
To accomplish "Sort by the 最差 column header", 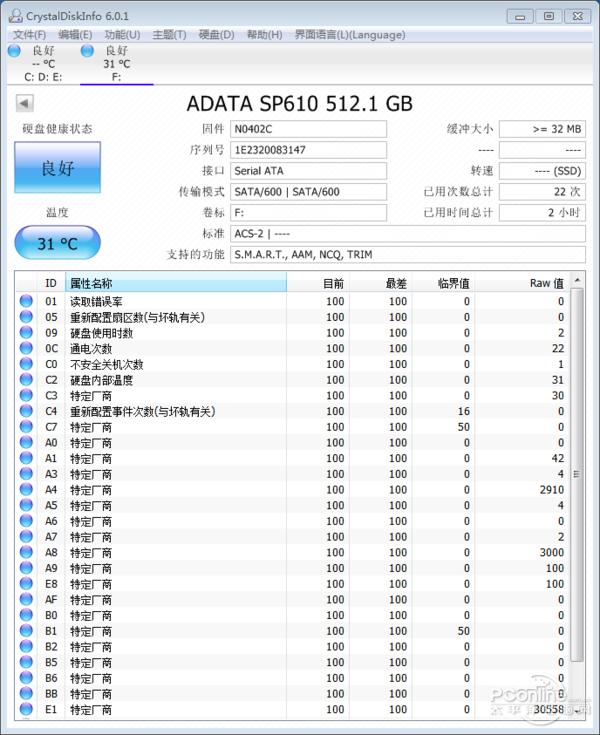I will [381, 283].
